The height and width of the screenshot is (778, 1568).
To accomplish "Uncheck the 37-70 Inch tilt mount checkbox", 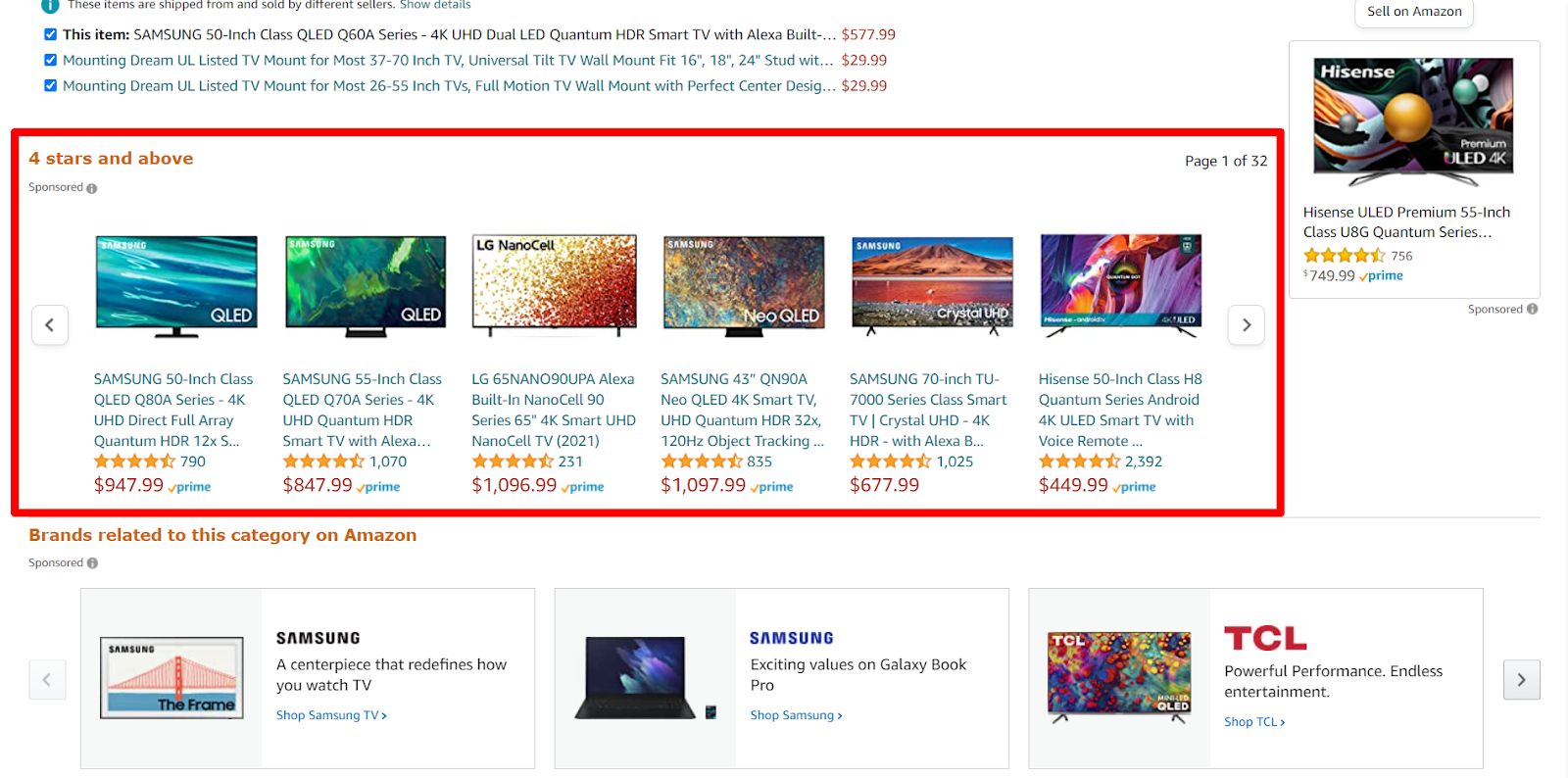I will coord(50,60).
